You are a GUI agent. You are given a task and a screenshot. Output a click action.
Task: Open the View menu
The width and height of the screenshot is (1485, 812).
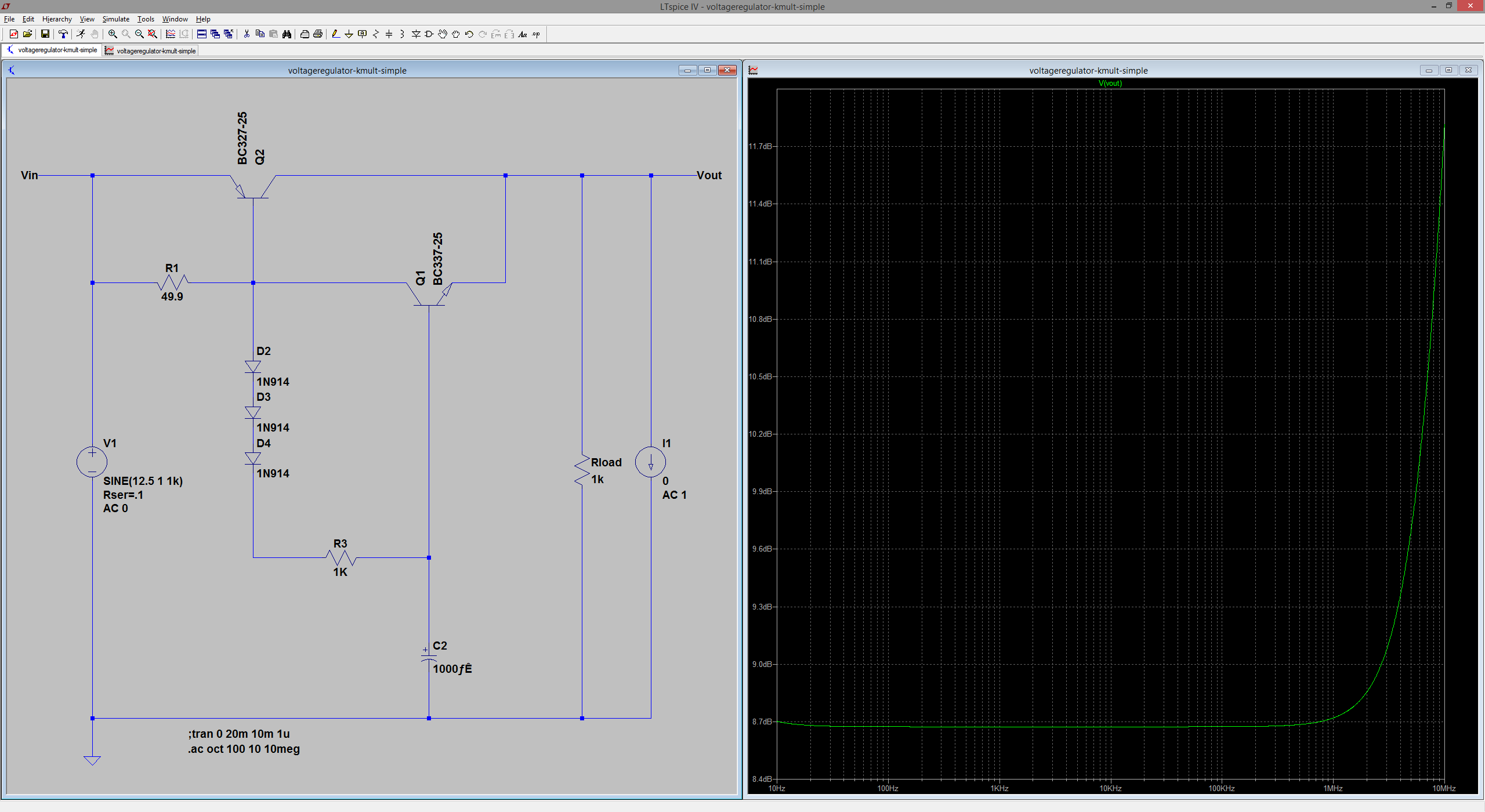(87, 19)
